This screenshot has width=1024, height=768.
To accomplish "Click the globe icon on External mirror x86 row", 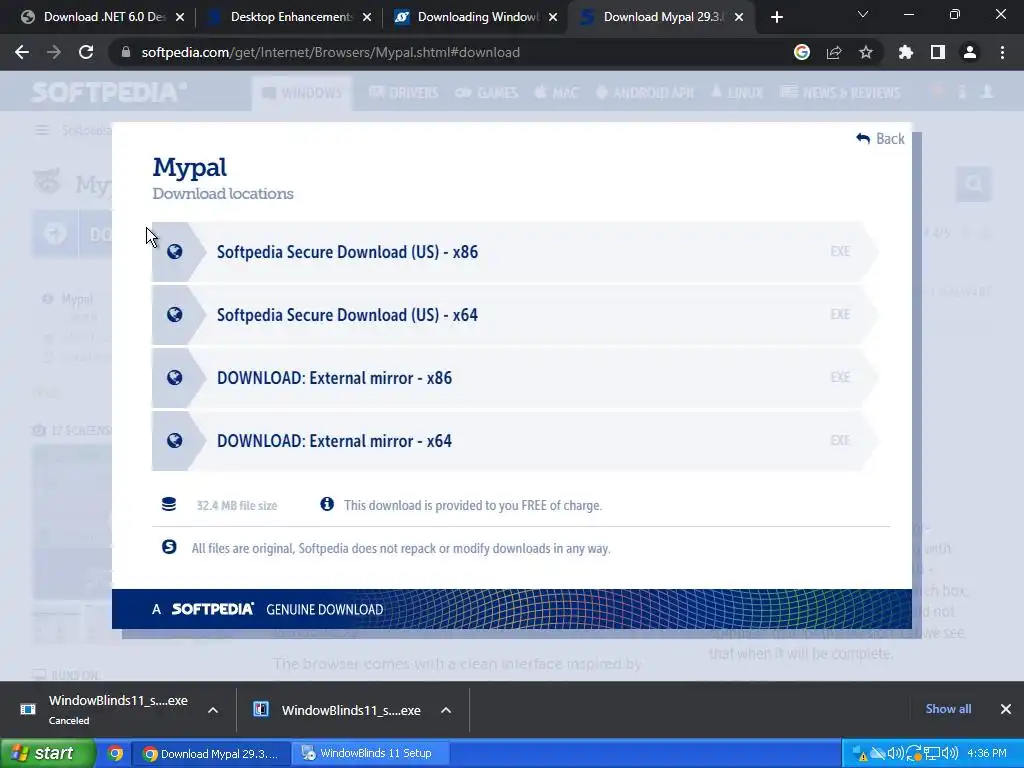I will (174, 377).
